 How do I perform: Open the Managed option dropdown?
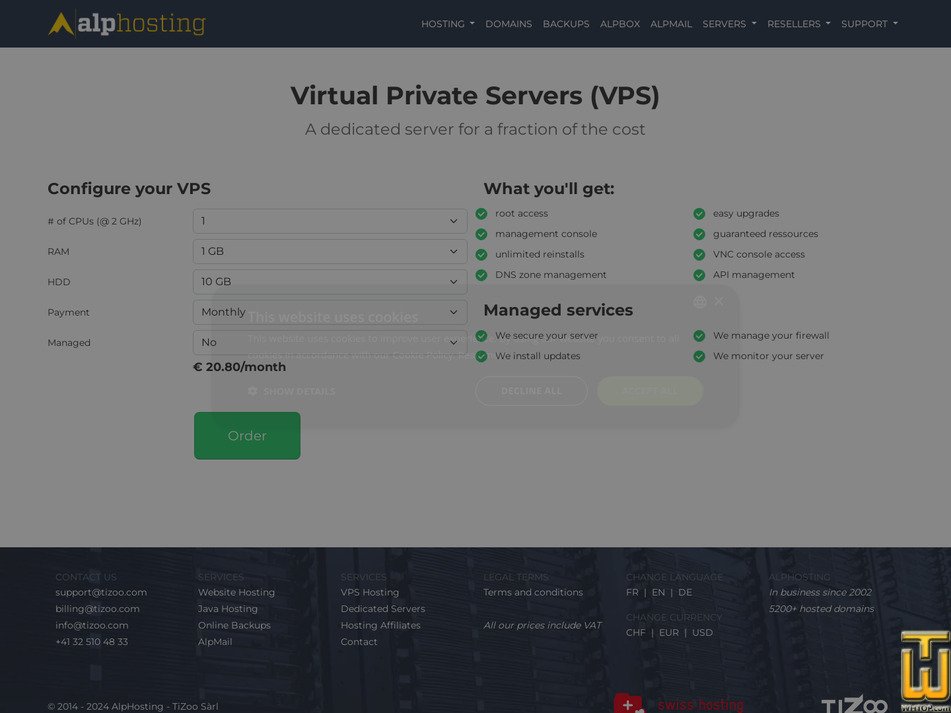point(330,343)
